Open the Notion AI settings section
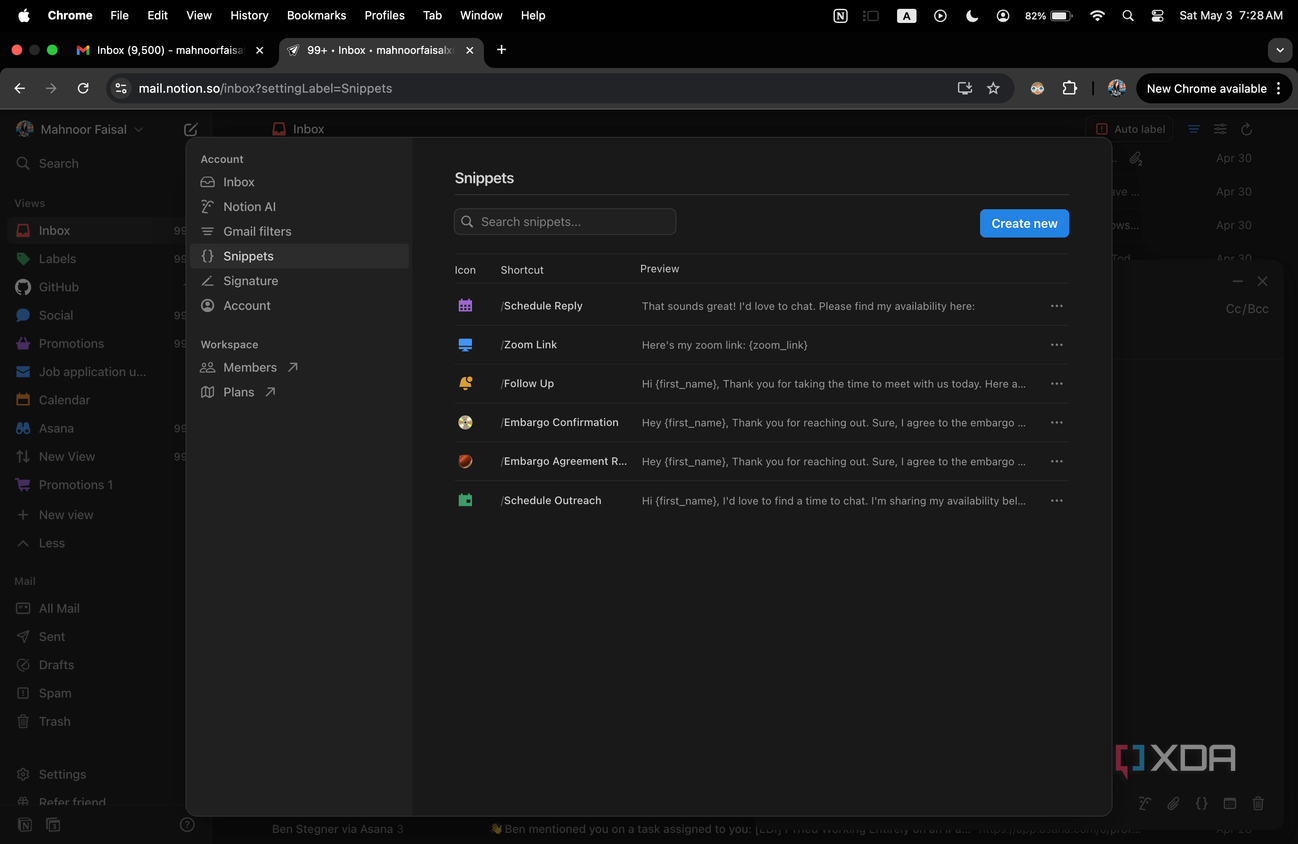 click(300, 207)
